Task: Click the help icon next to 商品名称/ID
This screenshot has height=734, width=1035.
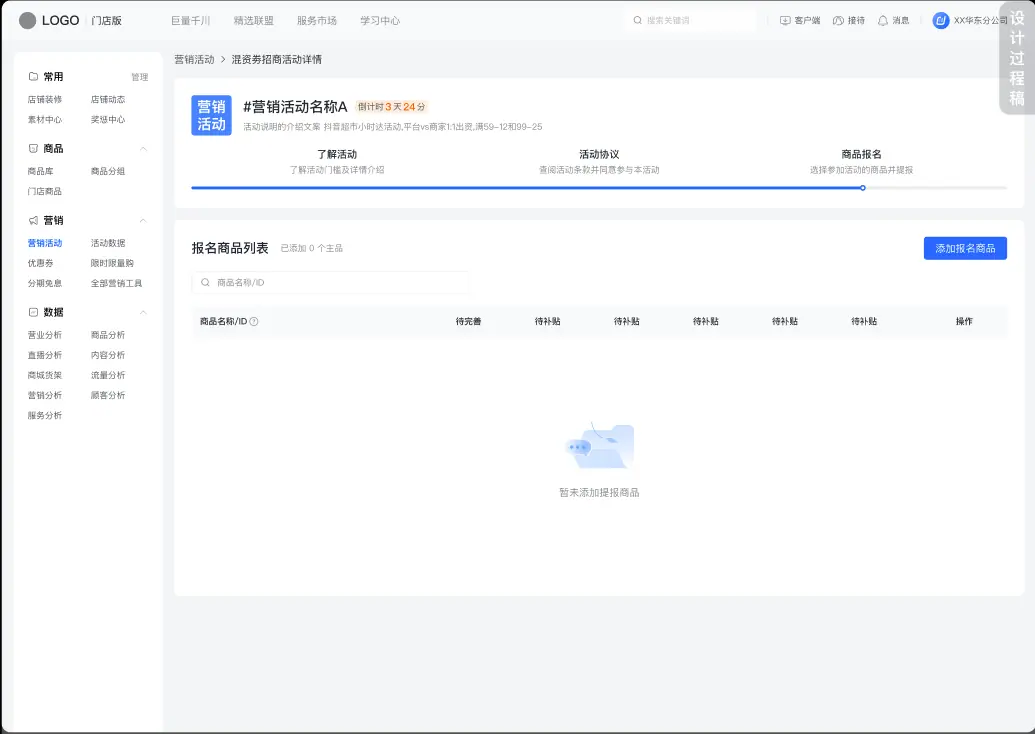Action: click(x=254, y=321)
